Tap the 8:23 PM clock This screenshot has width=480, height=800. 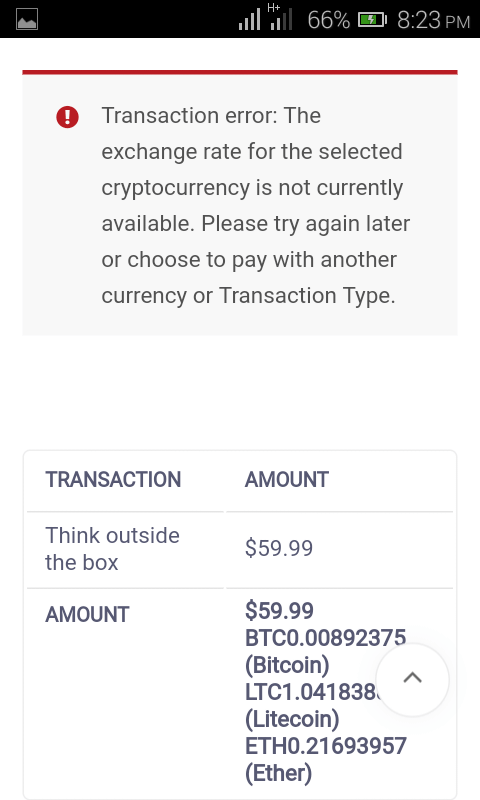[x=433, y=20]
